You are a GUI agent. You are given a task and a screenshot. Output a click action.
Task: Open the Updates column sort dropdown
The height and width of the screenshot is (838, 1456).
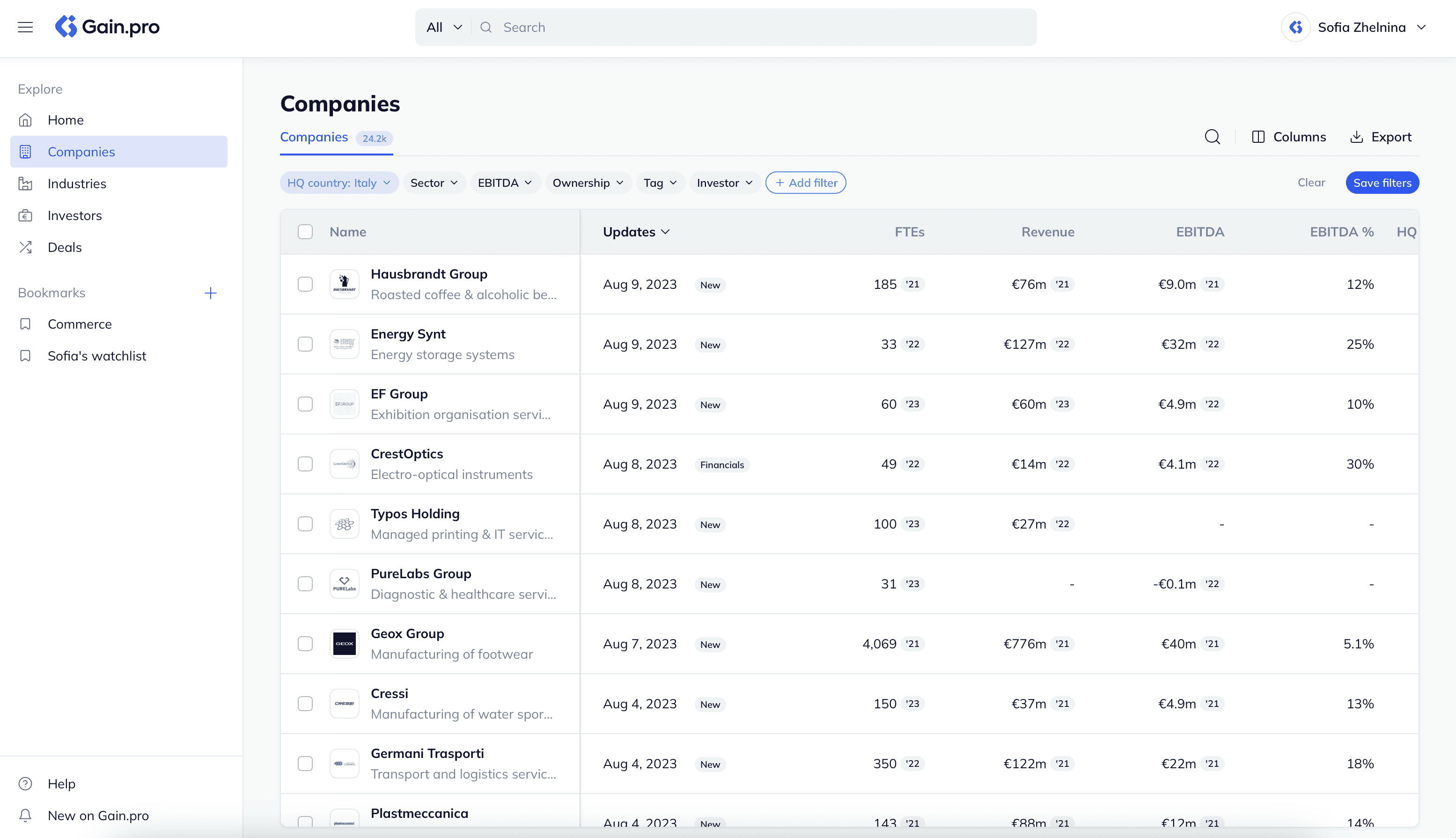(637, 231)
